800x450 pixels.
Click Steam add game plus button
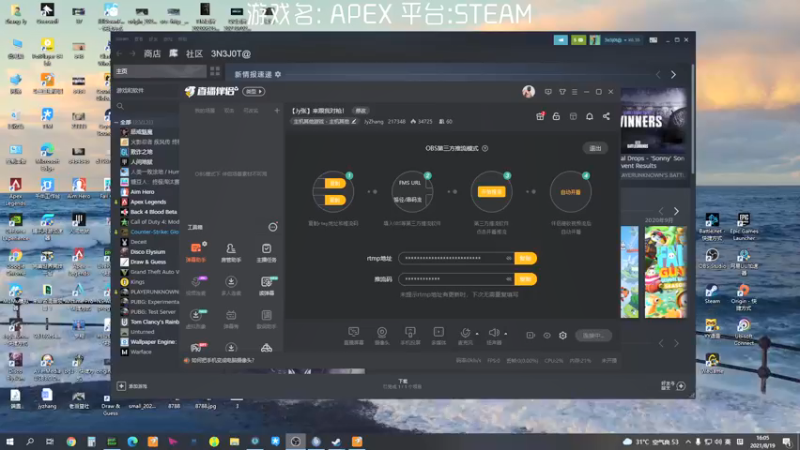coord(121,386)
